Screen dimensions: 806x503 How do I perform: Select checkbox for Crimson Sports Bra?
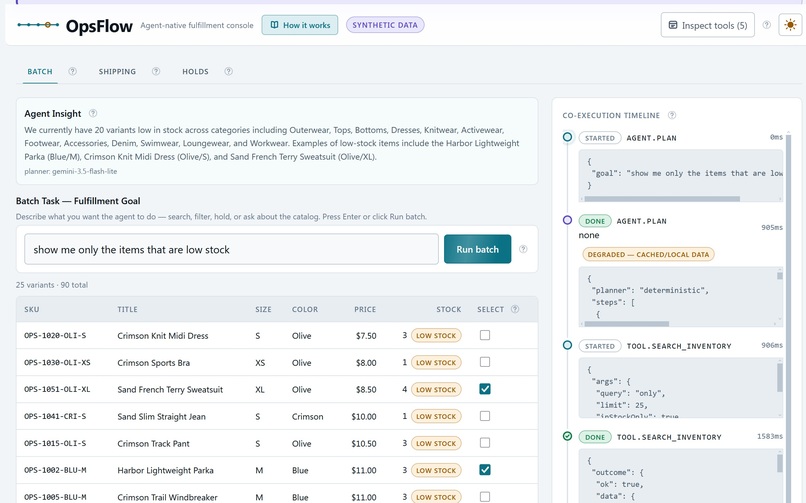click(x=485, y=362)
